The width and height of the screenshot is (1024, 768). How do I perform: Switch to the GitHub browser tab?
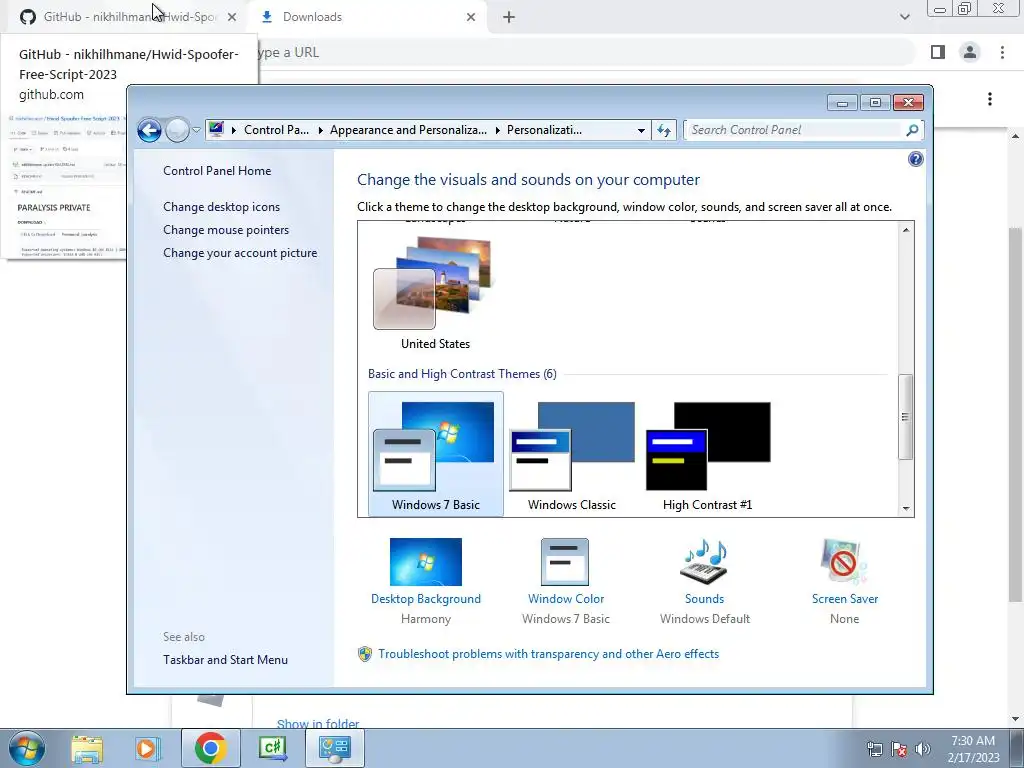[x=128, y=17]
